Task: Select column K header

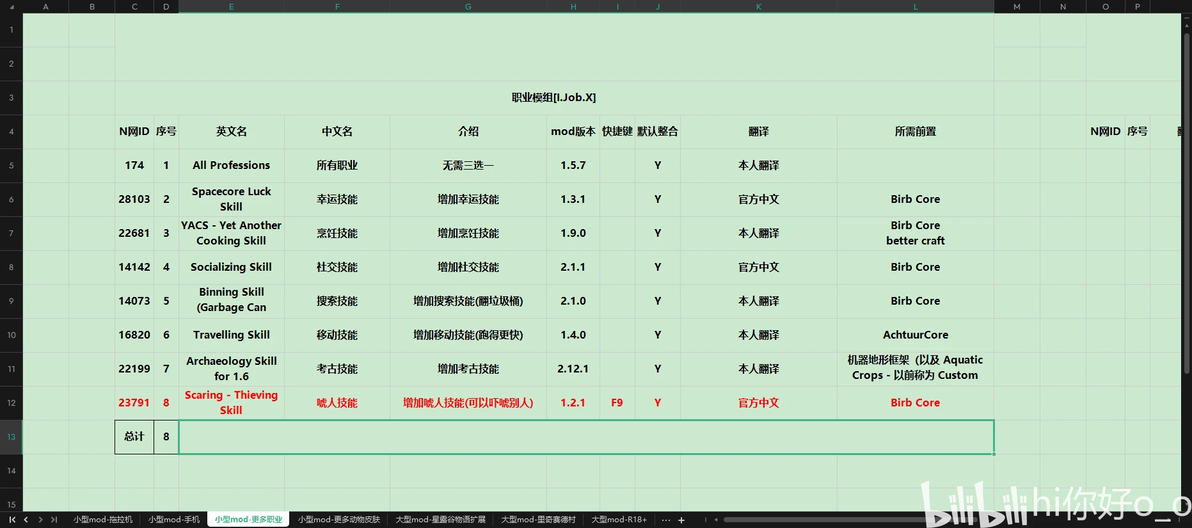Action: tap(759, 6)
